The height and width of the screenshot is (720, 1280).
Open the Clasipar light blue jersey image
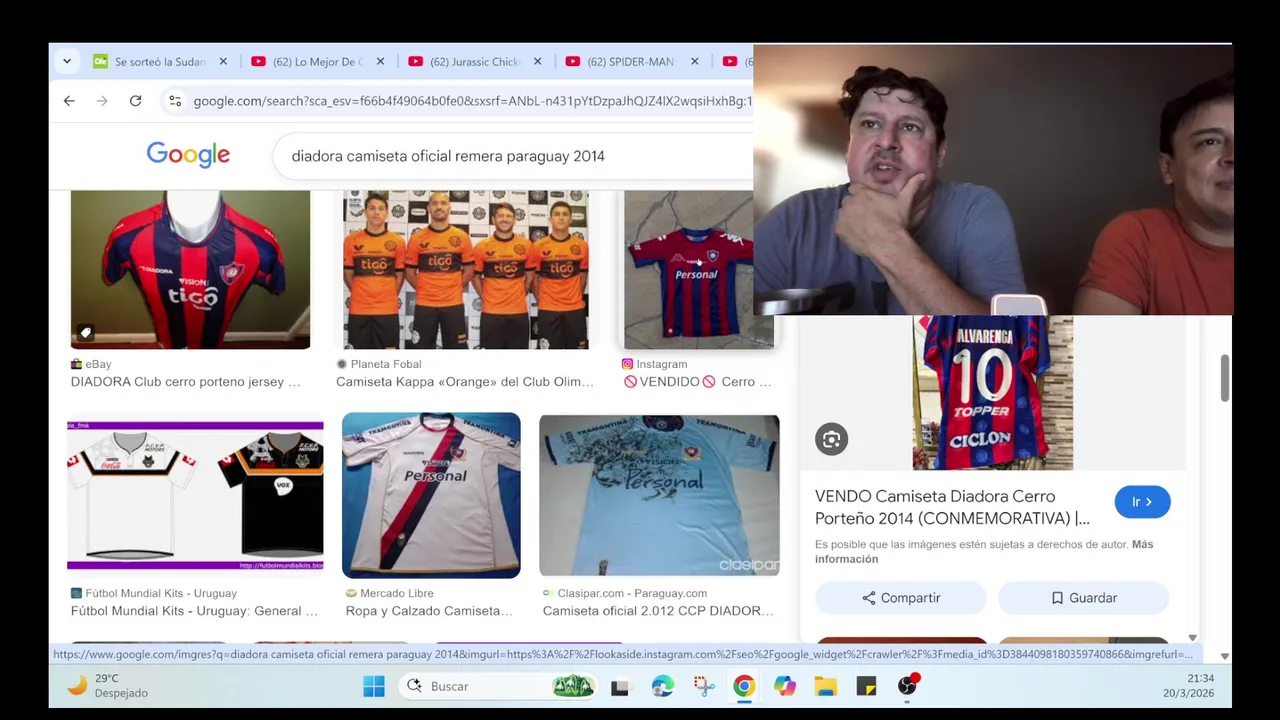click(659, 496)
